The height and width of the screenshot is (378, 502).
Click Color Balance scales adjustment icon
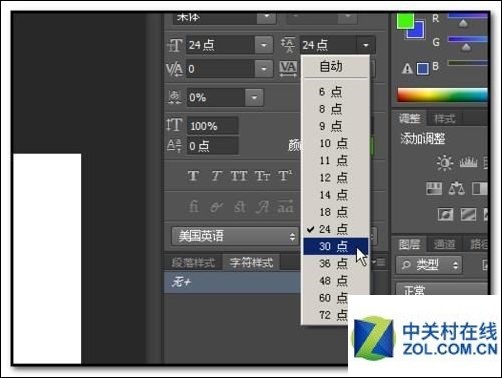point(456,189)
